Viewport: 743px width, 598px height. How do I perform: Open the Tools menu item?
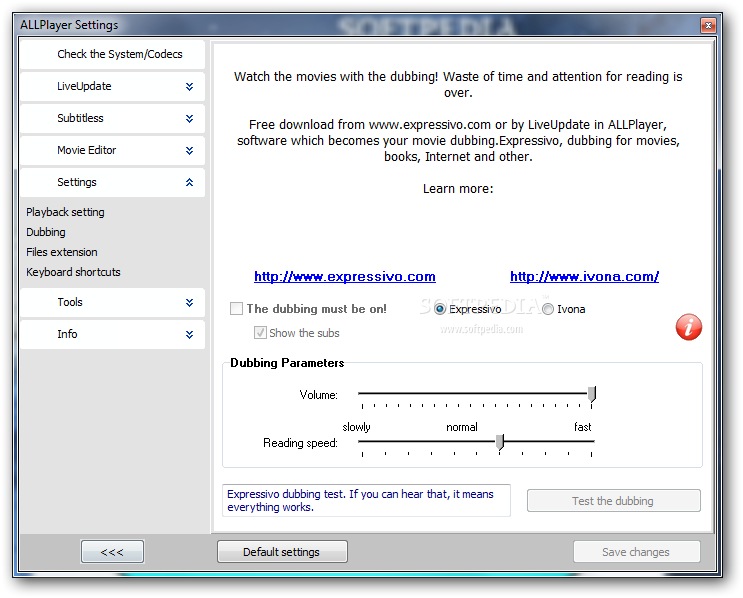(112, 302)
